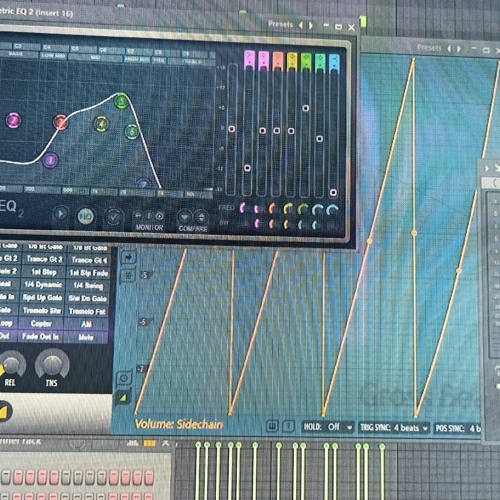Click the green band level slider handle
The height and width of the screenshot is (500, 500).
[x=305, y=108]
